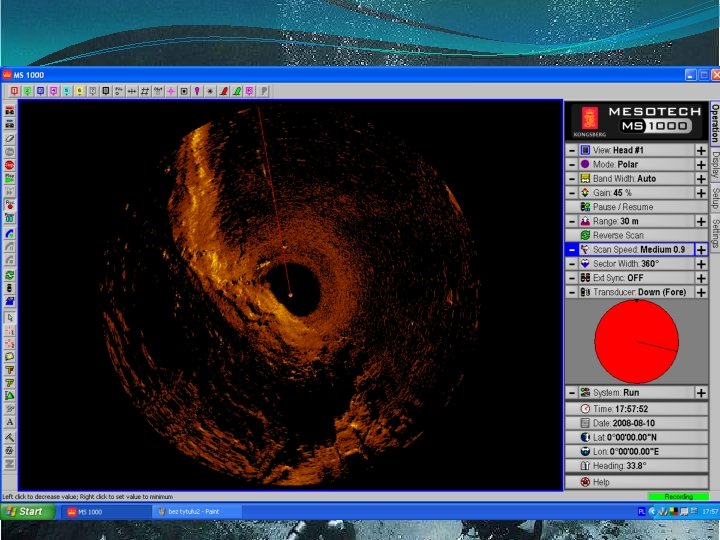
Task: Increase Scan Speed with plus button
Action: click(701, 249)
